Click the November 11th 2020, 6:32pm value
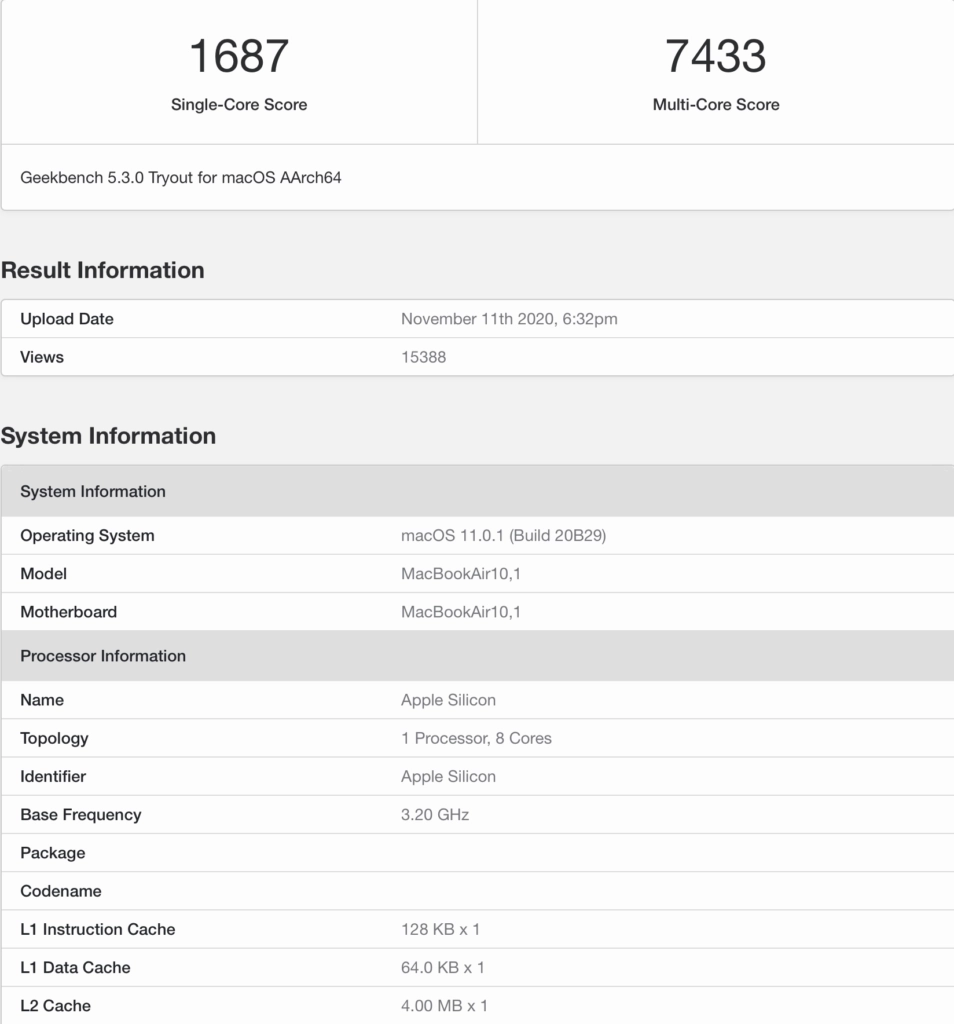This screenshot has height=1024, width=954. click(509, 319)
